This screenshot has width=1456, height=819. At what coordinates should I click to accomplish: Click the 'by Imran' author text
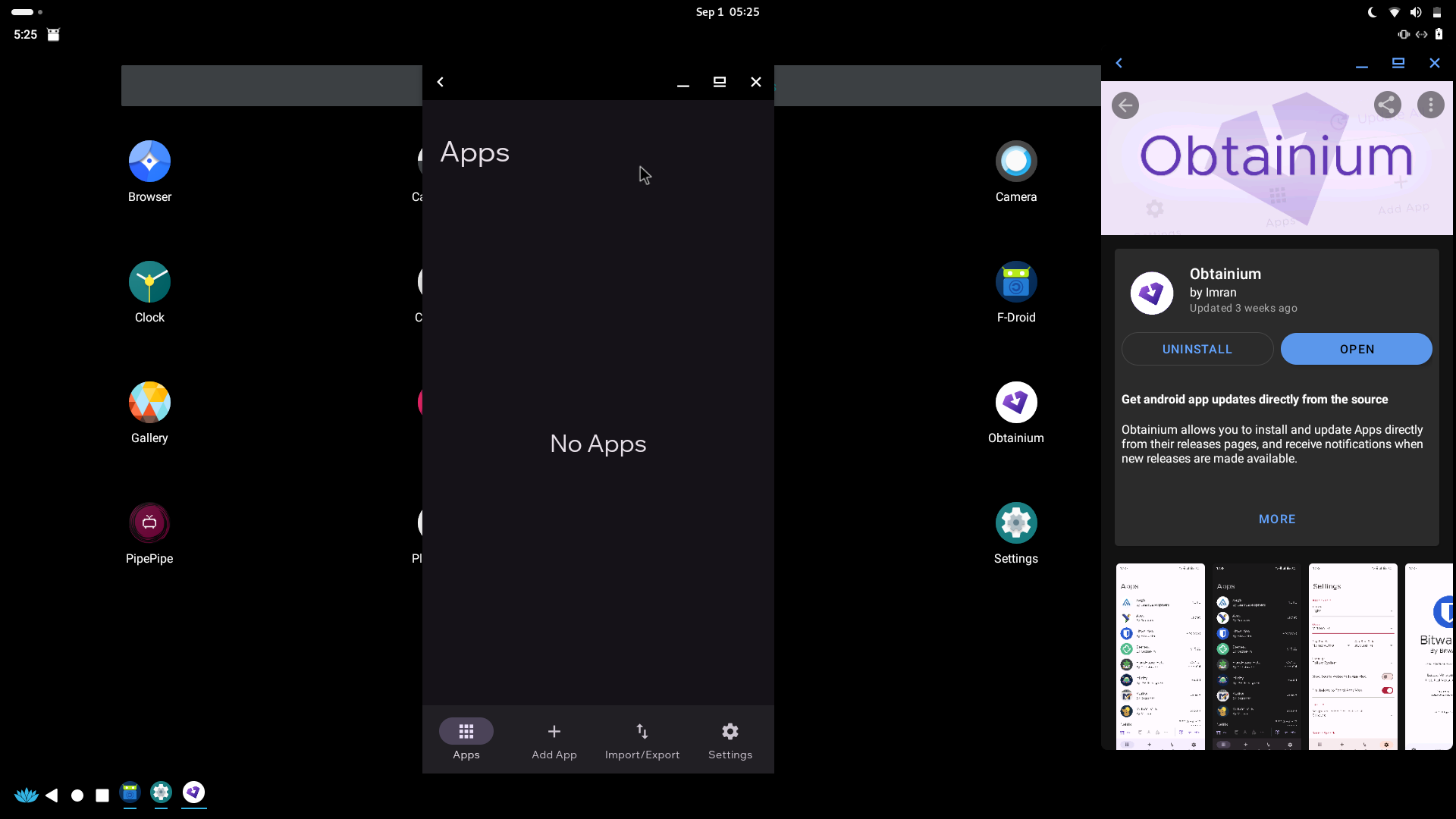point(1213,293)
